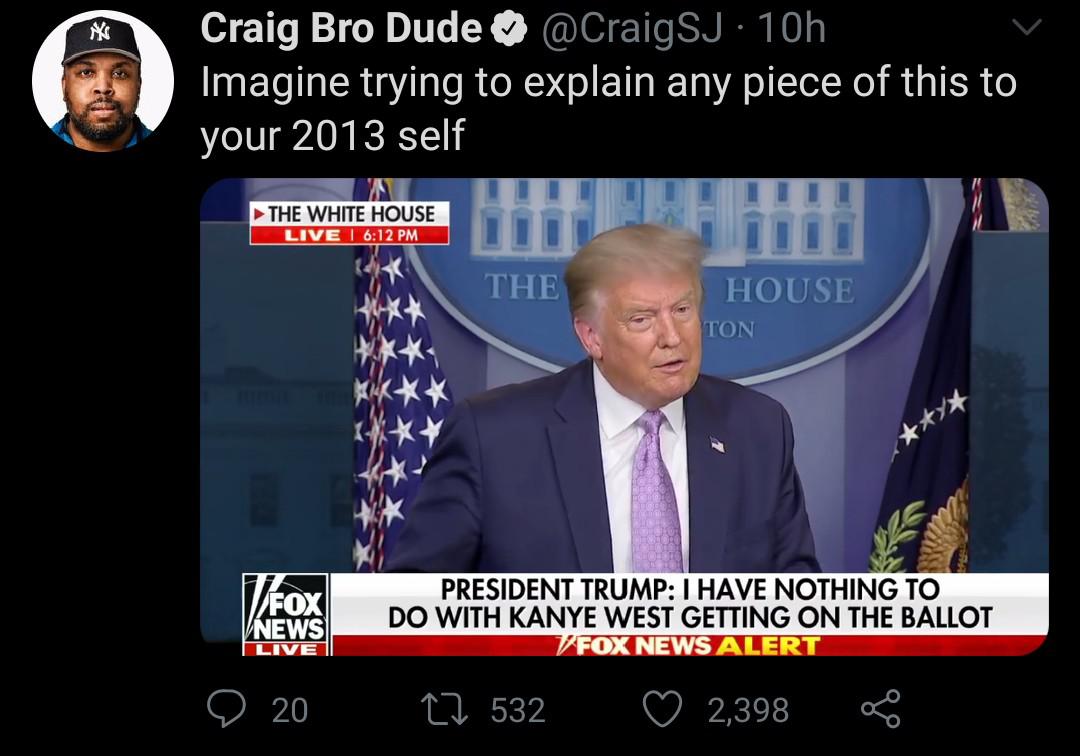Image resolution: width=1080 pixels, height=756 pixels.
Task: Open the tweet options chevron
Action: pos(1027,28)
